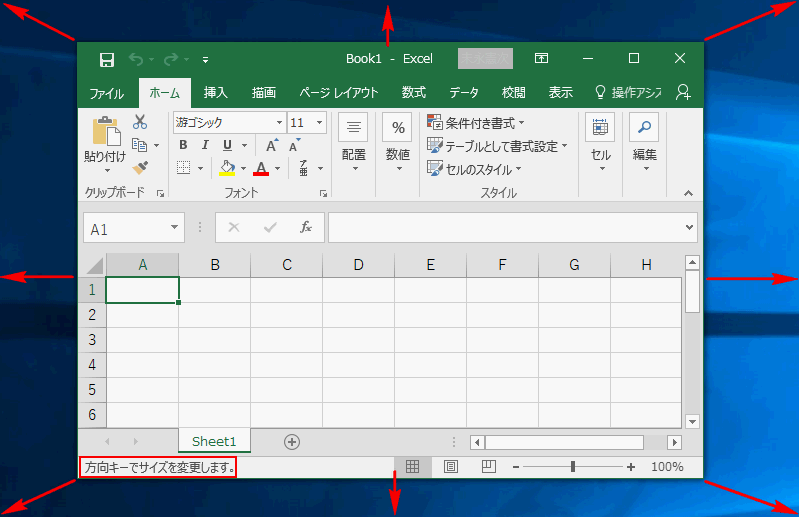Open the セル group button
Image resolution: width=799 pixels, height=517 pixels.
[600, 144]
